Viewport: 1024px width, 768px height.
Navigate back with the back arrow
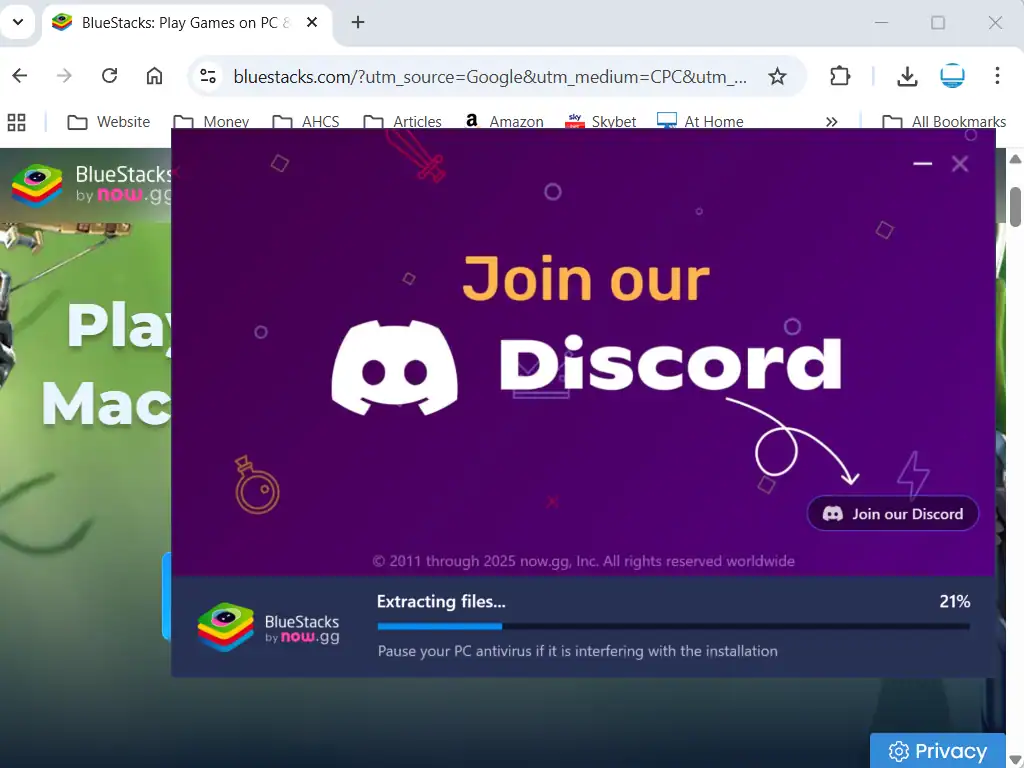(x=20, y=76)
